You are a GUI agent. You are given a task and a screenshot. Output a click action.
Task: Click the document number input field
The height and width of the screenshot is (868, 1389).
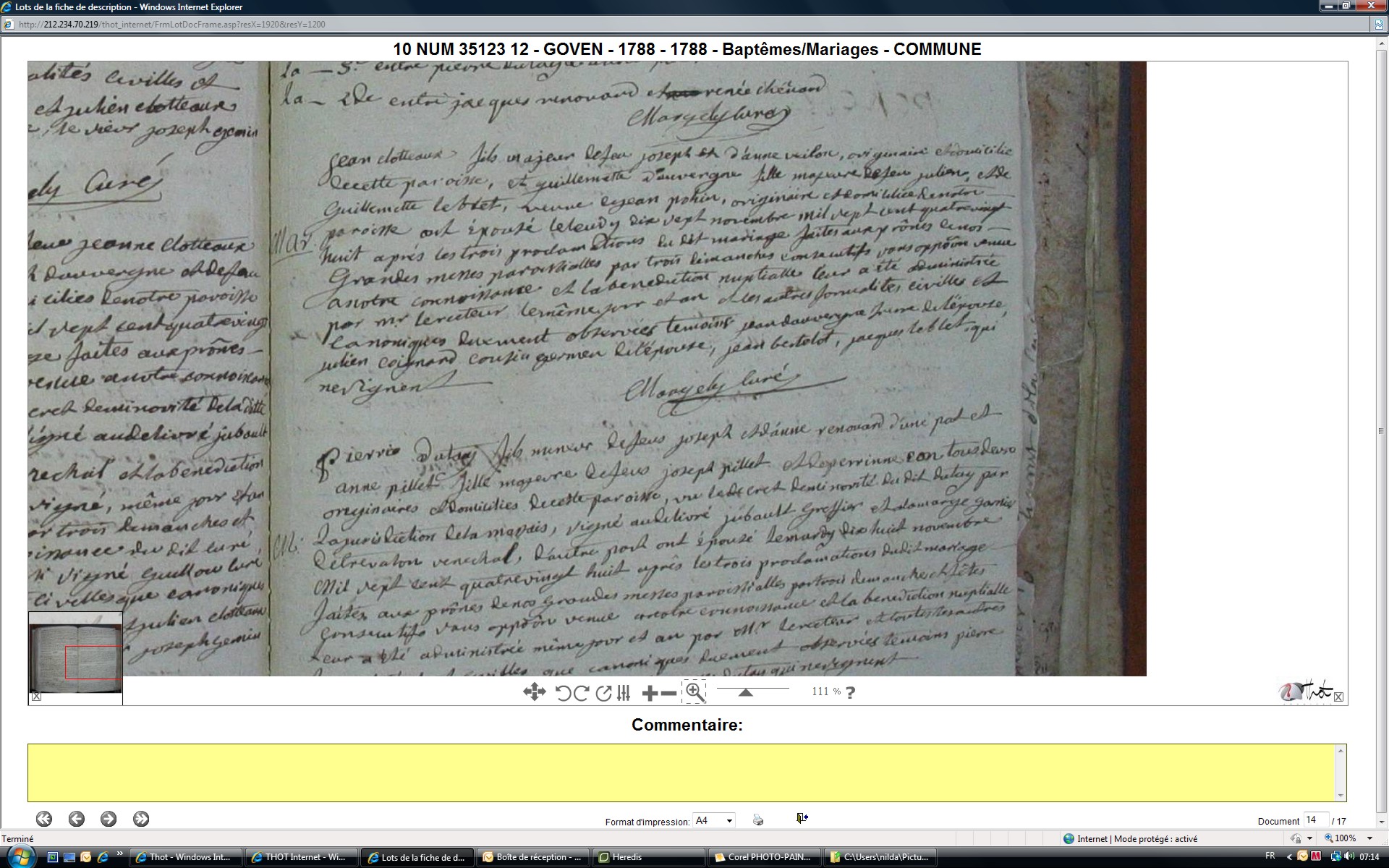tap(1314, 820)
